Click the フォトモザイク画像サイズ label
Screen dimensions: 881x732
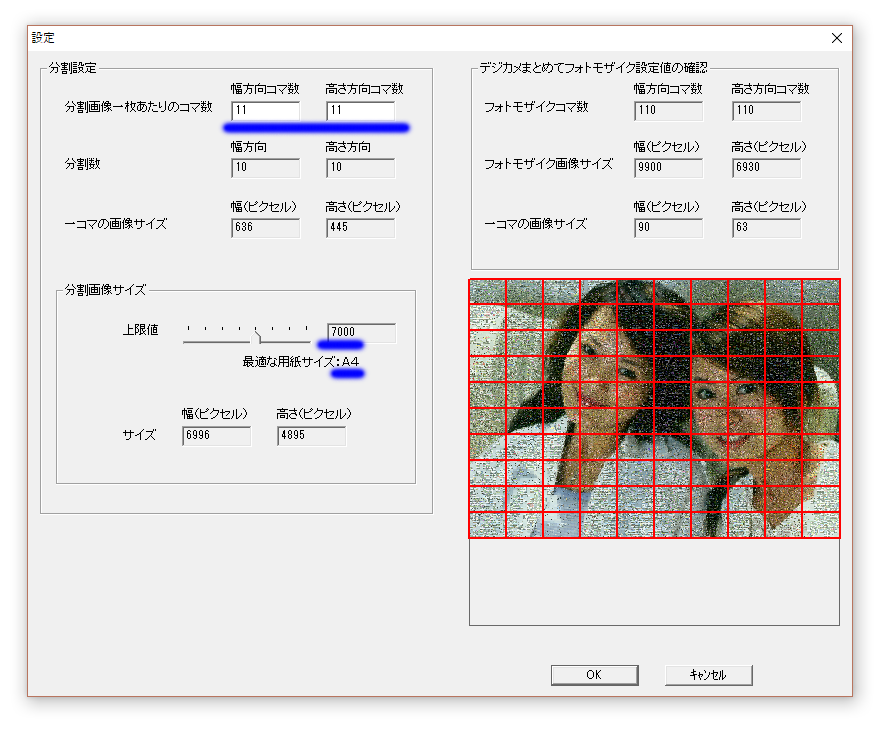click(x=548, y=164)
